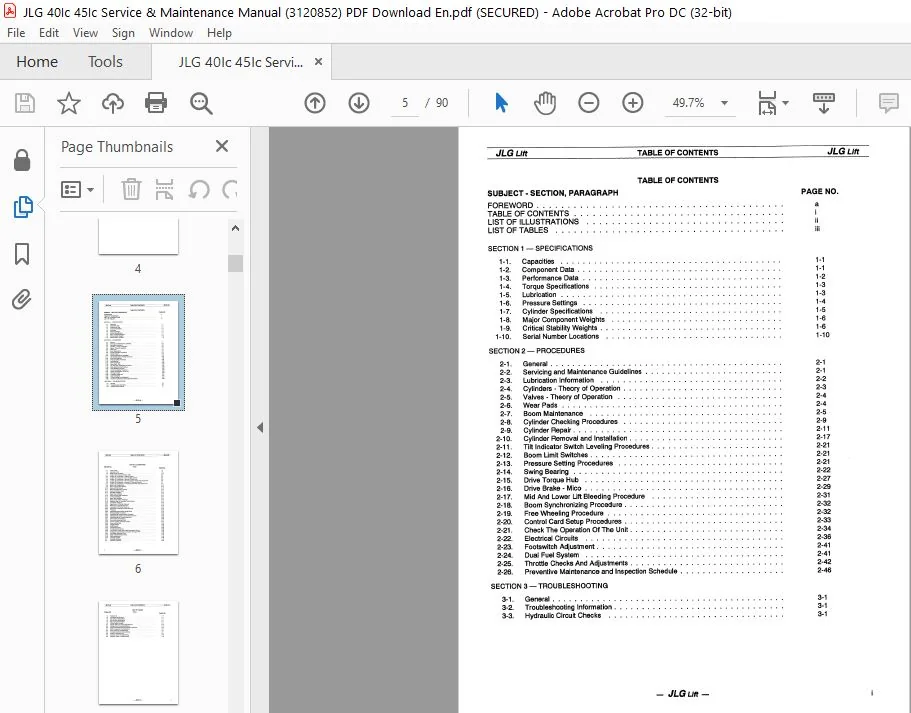Open the Window menu
The height and width of the screenshot is (713, 911).
[x=171, y=33]
